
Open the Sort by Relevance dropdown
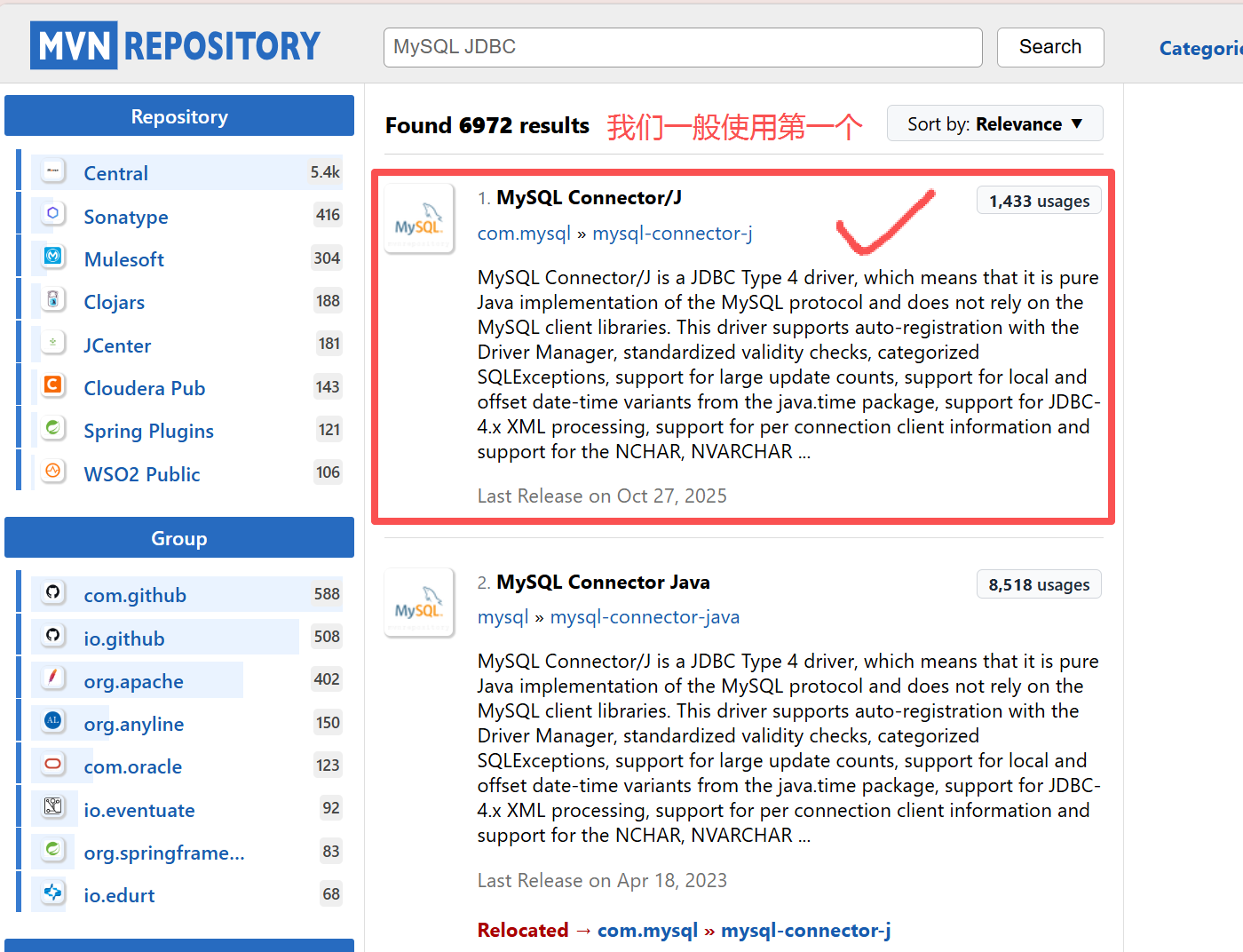[995, 123]
